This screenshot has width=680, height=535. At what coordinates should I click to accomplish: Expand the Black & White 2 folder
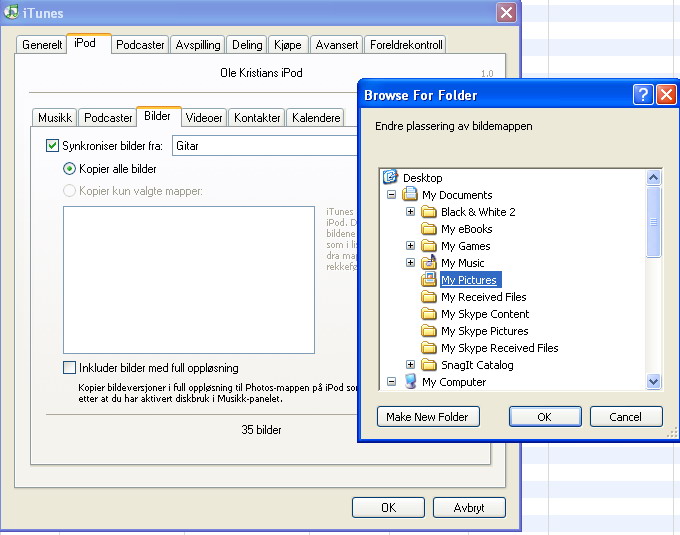click(410, 212)
